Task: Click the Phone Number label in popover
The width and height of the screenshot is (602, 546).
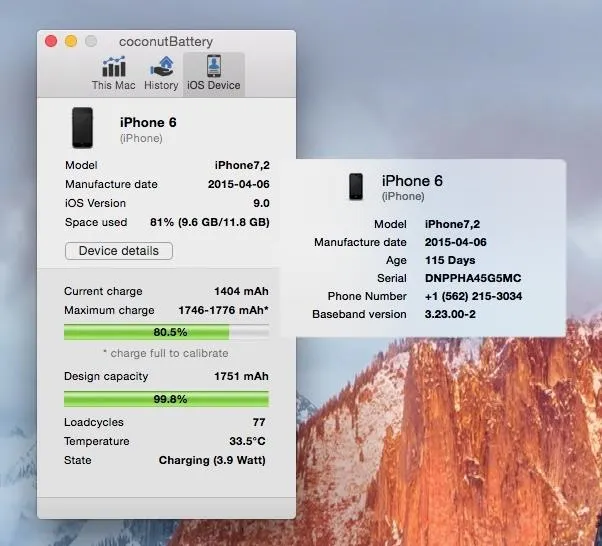Action: 367,296
